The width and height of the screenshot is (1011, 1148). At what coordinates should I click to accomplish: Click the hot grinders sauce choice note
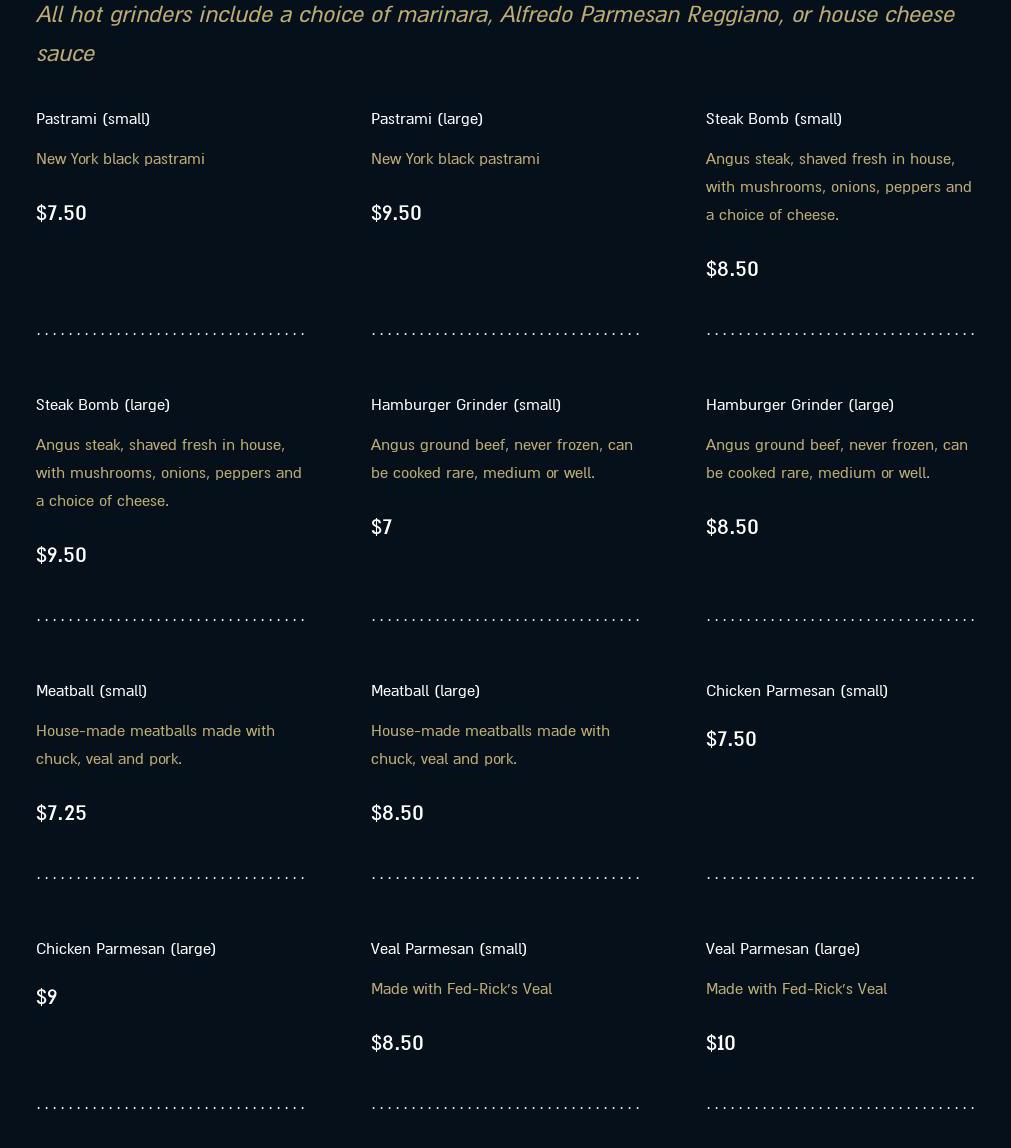(496, 34)
